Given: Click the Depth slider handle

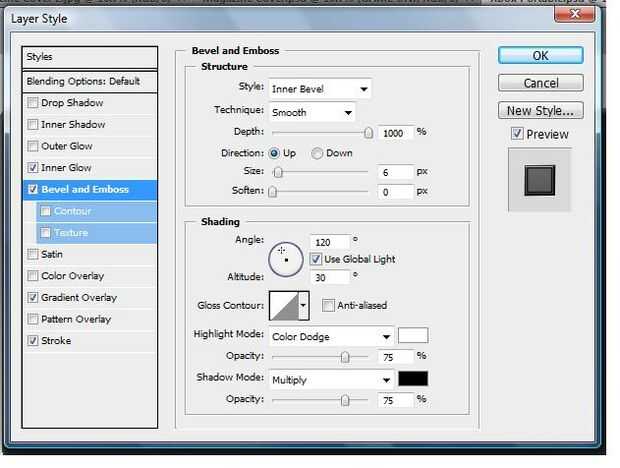Looking at the screenshot, I should [368, 133].
